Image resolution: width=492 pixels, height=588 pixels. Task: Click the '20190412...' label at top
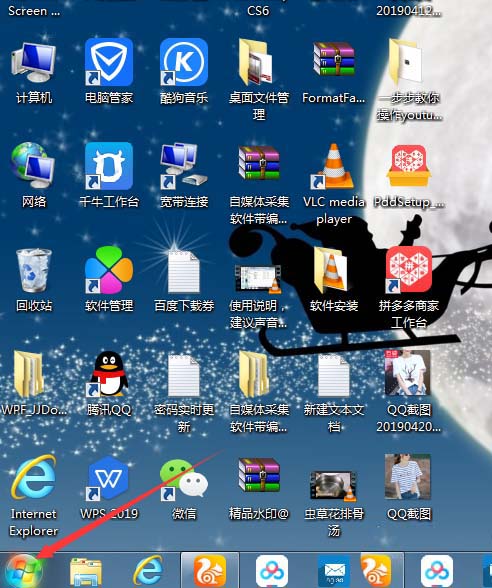tap(409, 10)
